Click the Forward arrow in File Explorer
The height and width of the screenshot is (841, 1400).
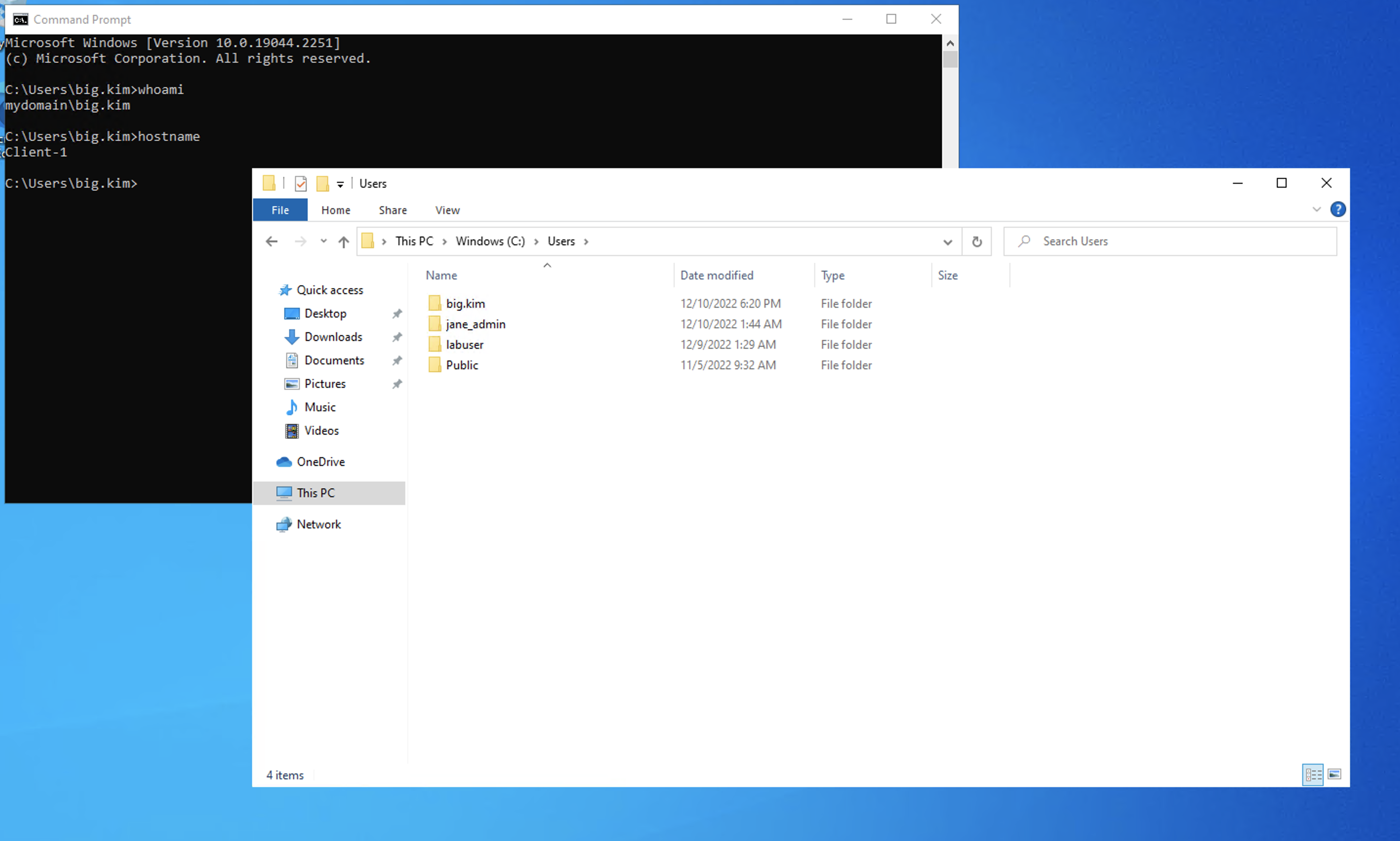(x=300, y=241)
